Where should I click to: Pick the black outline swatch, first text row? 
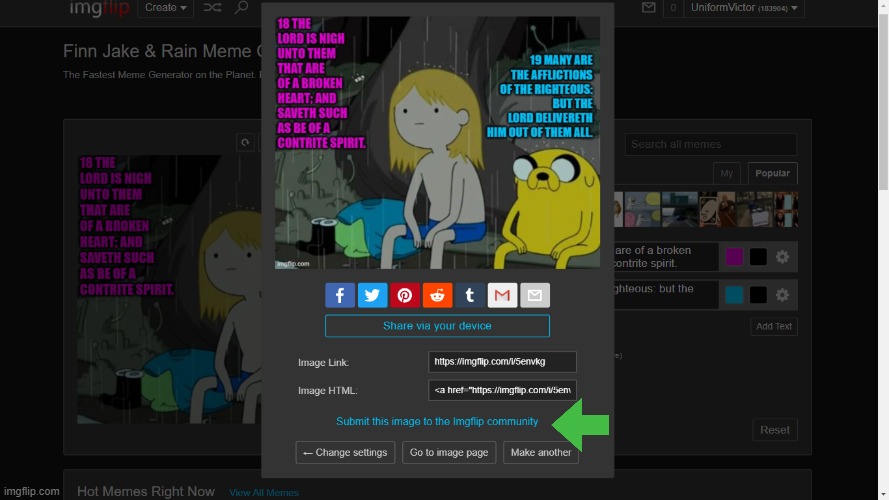tap(758, 257)
